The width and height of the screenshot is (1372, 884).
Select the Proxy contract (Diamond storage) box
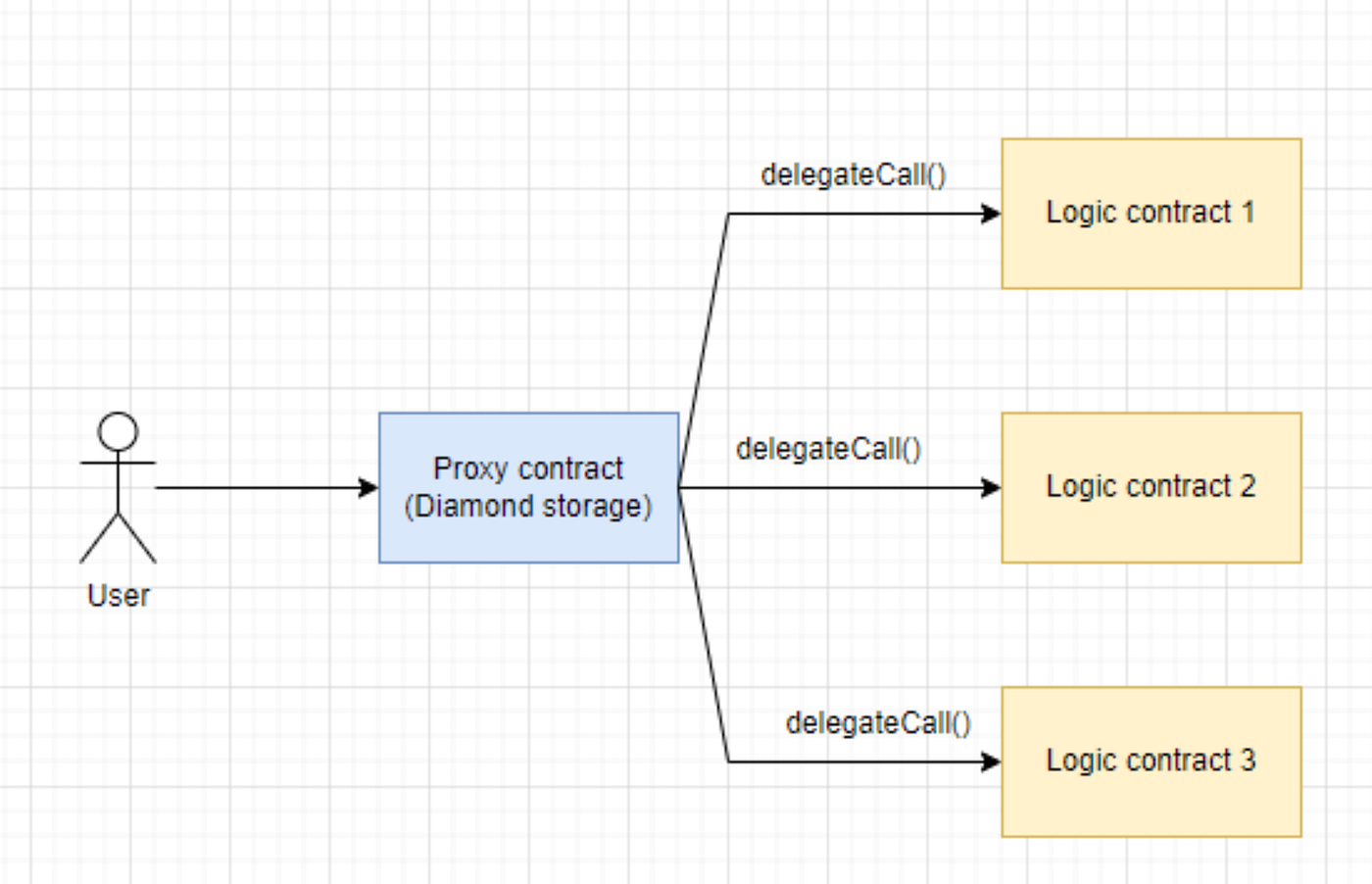point(528,487)
